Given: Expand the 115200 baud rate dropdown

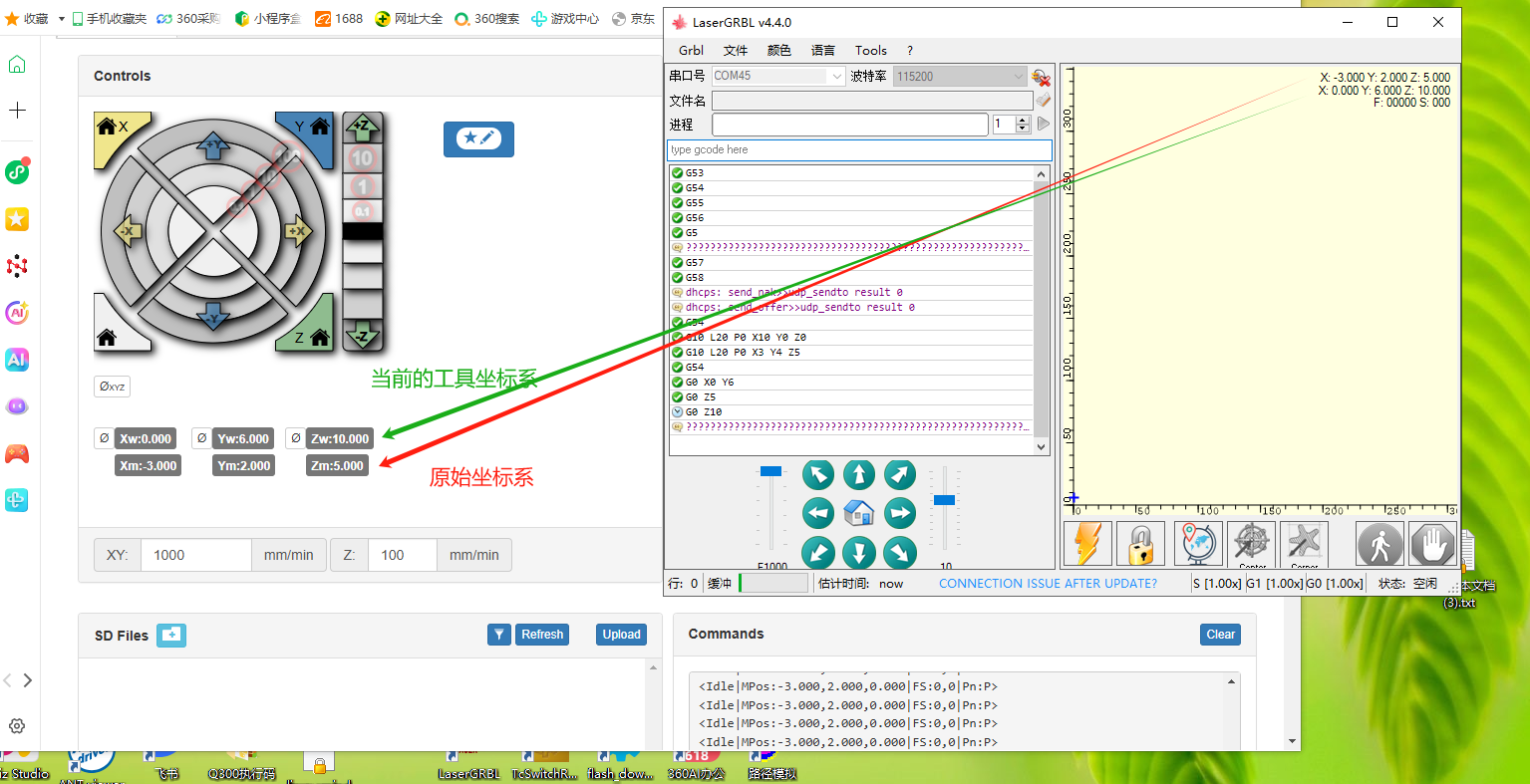Looking at the screenshot, I should pyautogui.click(x=1018, y=75).
